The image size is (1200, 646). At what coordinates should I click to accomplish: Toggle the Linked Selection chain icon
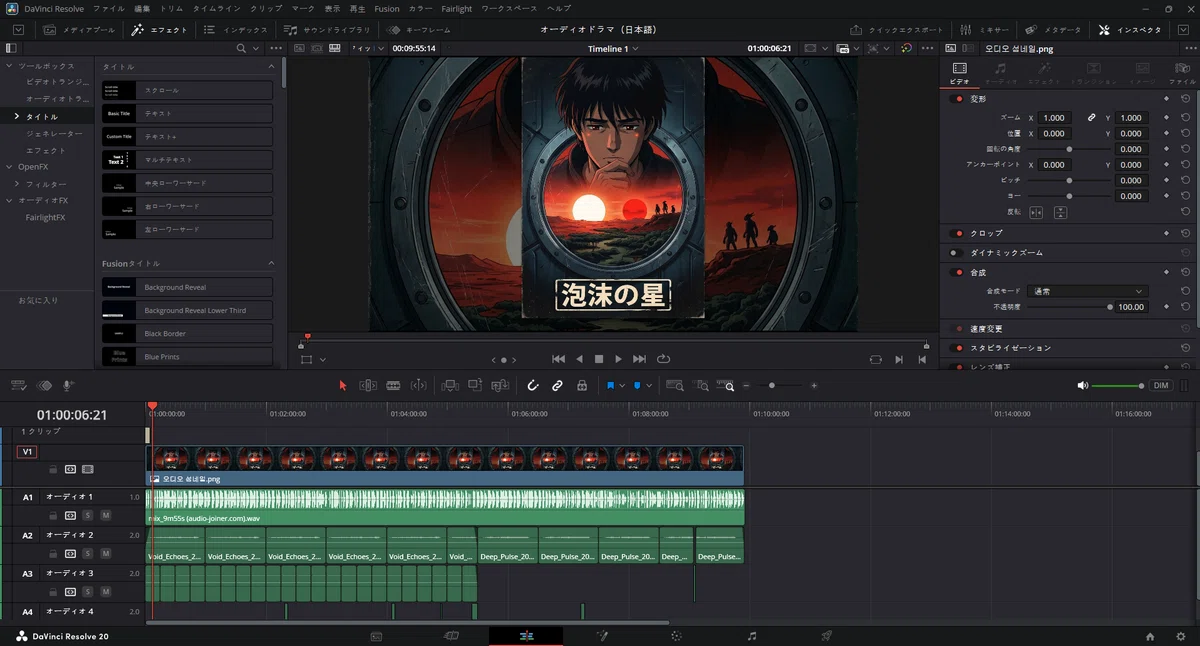557,385
